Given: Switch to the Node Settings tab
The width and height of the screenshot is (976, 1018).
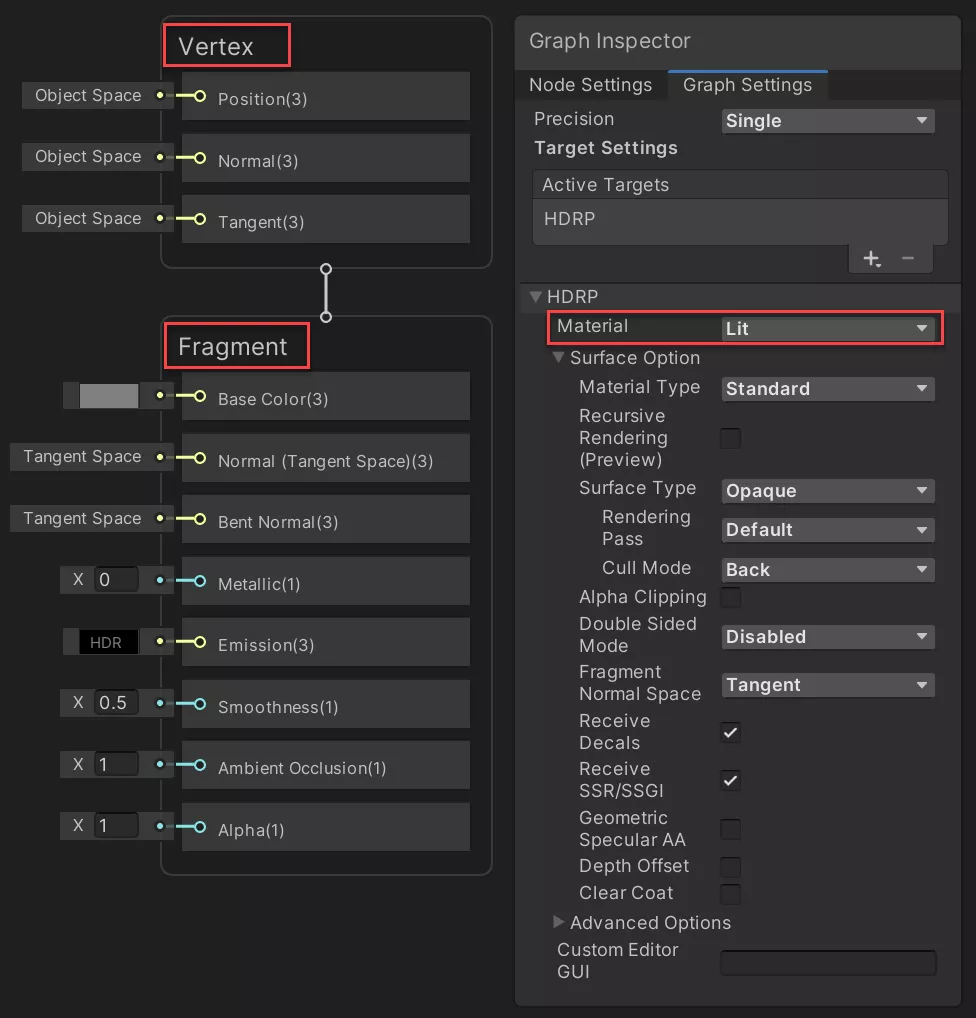Looking at the screenshot, I should (590, 85).
